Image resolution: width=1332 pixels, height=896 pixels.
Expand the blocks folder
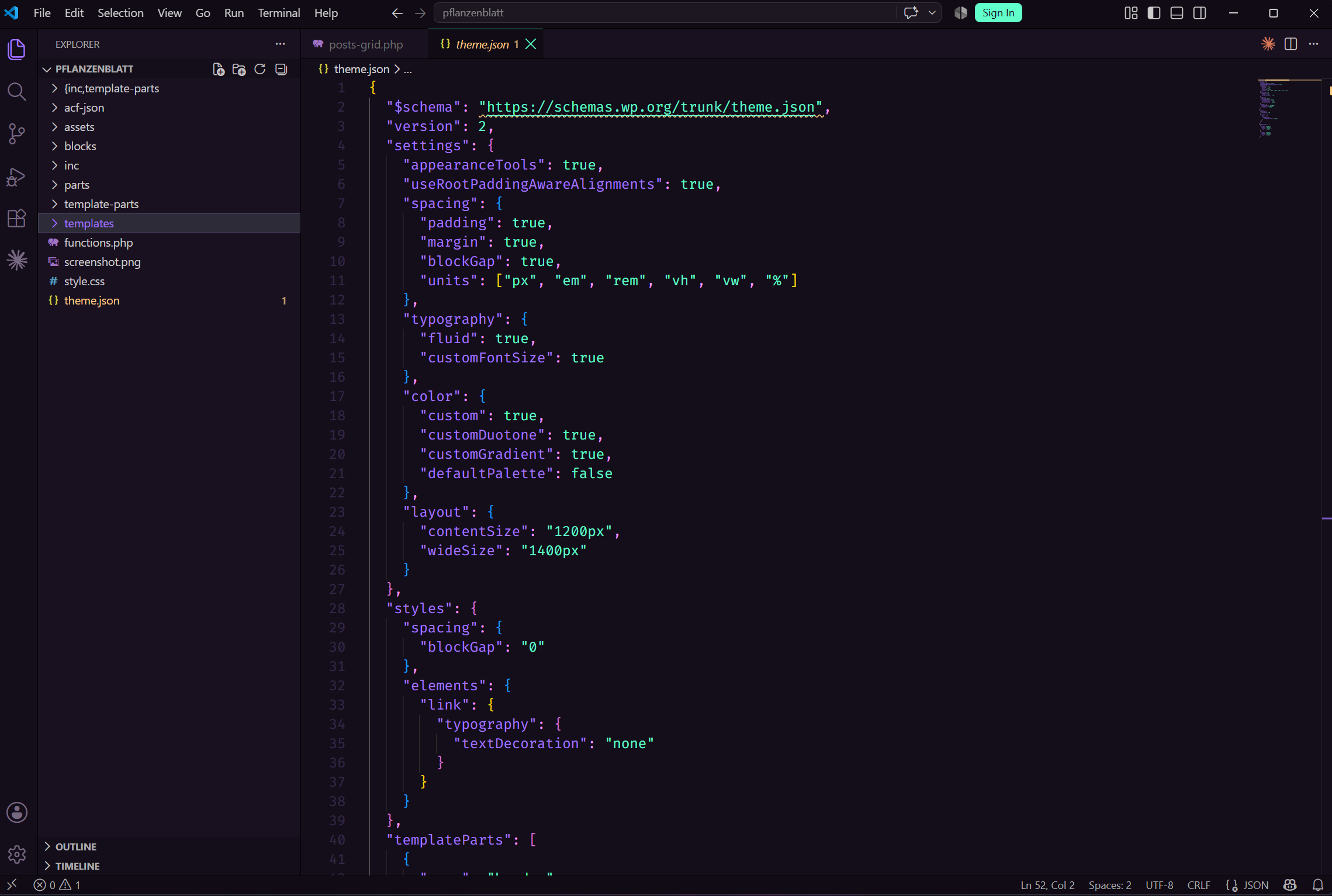tap(169, 146)
